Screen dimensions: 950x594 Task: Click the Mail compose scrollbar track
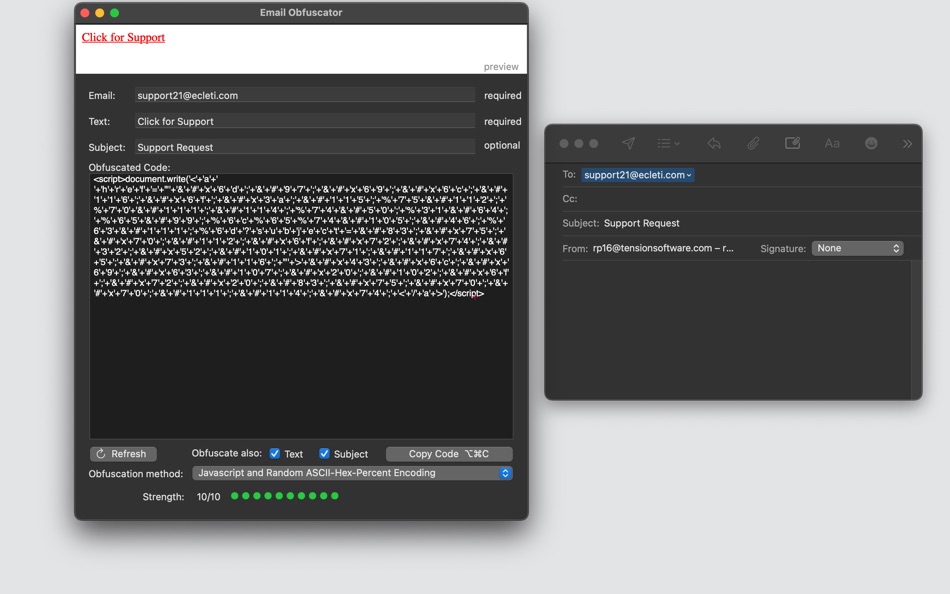916,329
